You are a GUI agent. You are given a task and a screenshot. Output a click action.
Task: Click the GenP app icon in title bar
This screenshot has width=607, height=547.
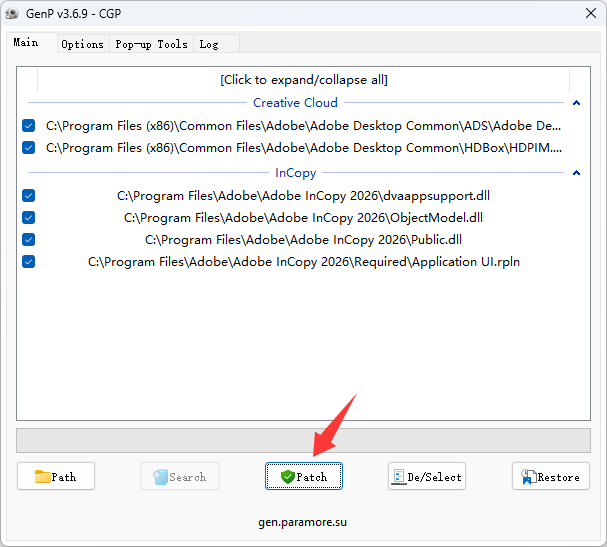12,14
